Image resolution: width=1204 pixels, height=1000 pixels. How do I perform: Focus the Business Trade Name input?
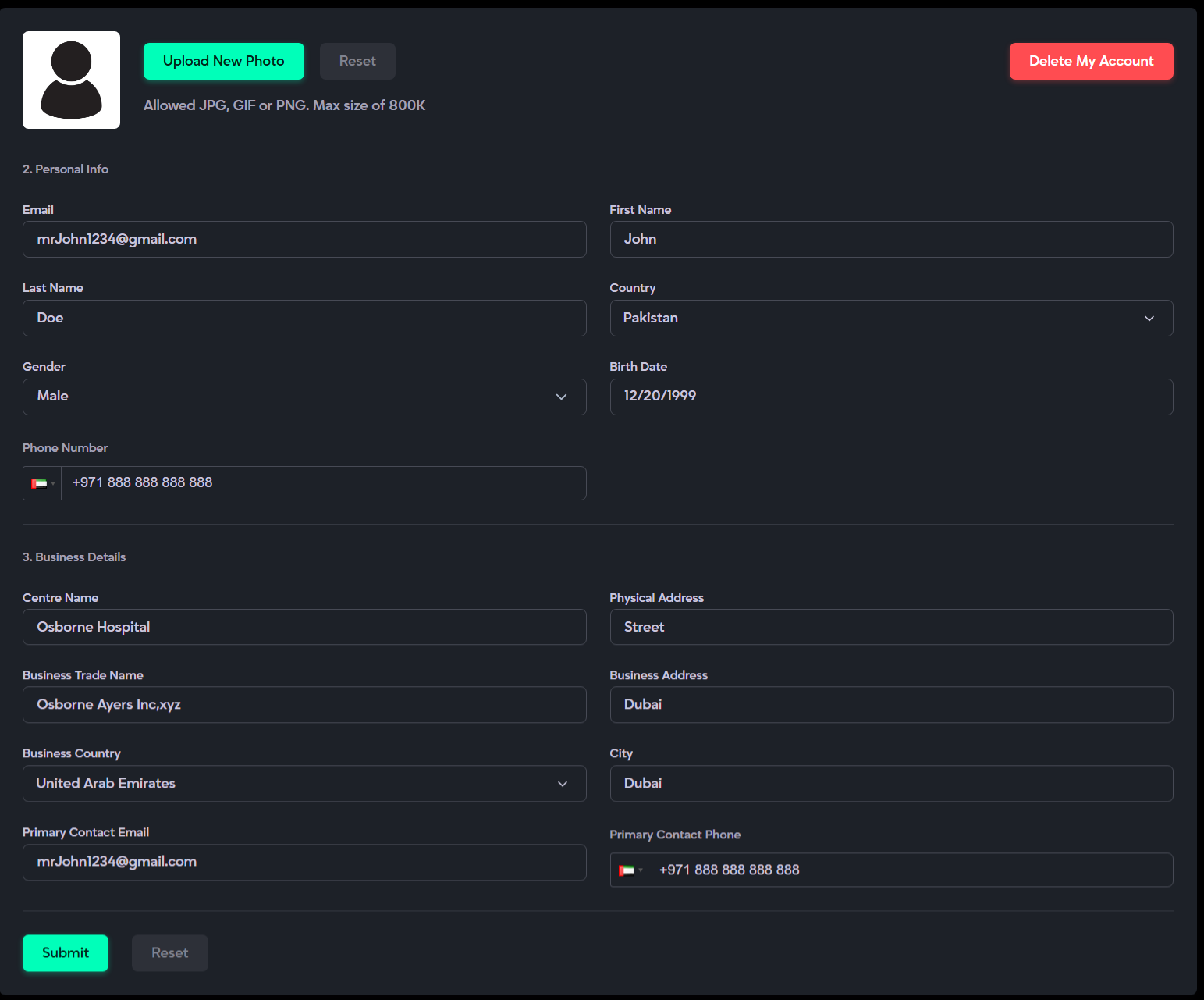point(304,705)
